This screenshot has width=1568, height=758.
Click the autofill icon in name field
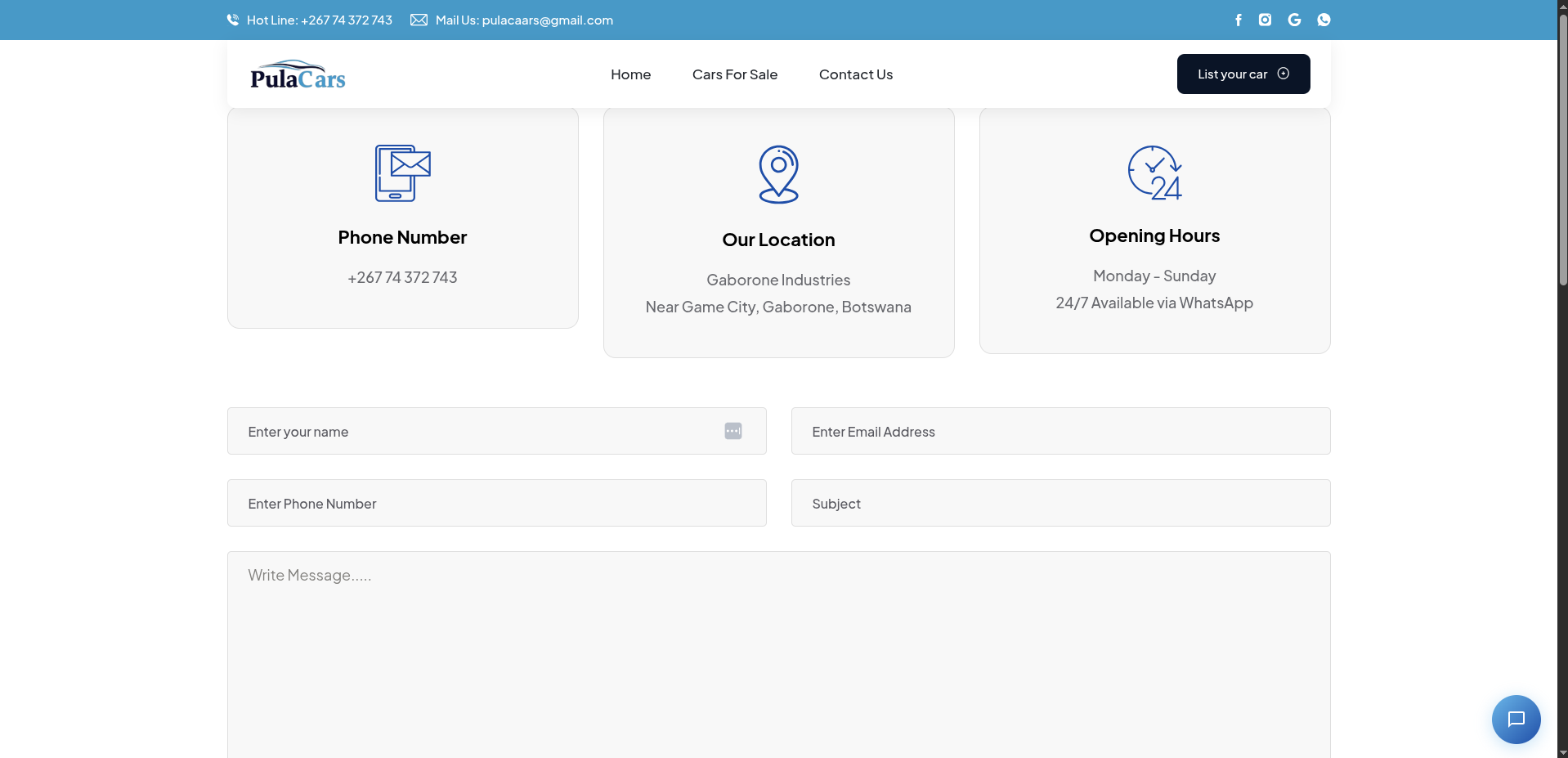732,431
